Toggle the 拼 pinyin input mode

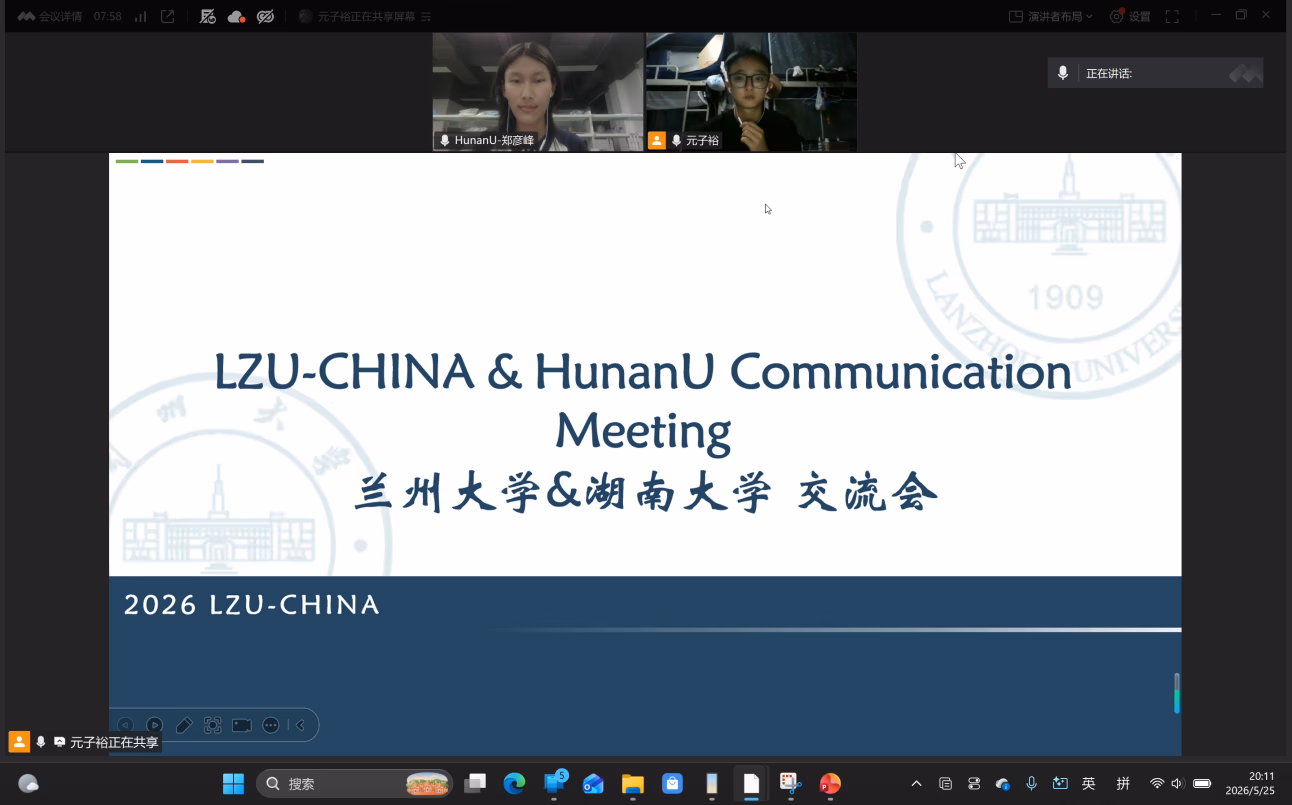[x=1123, y=784]
